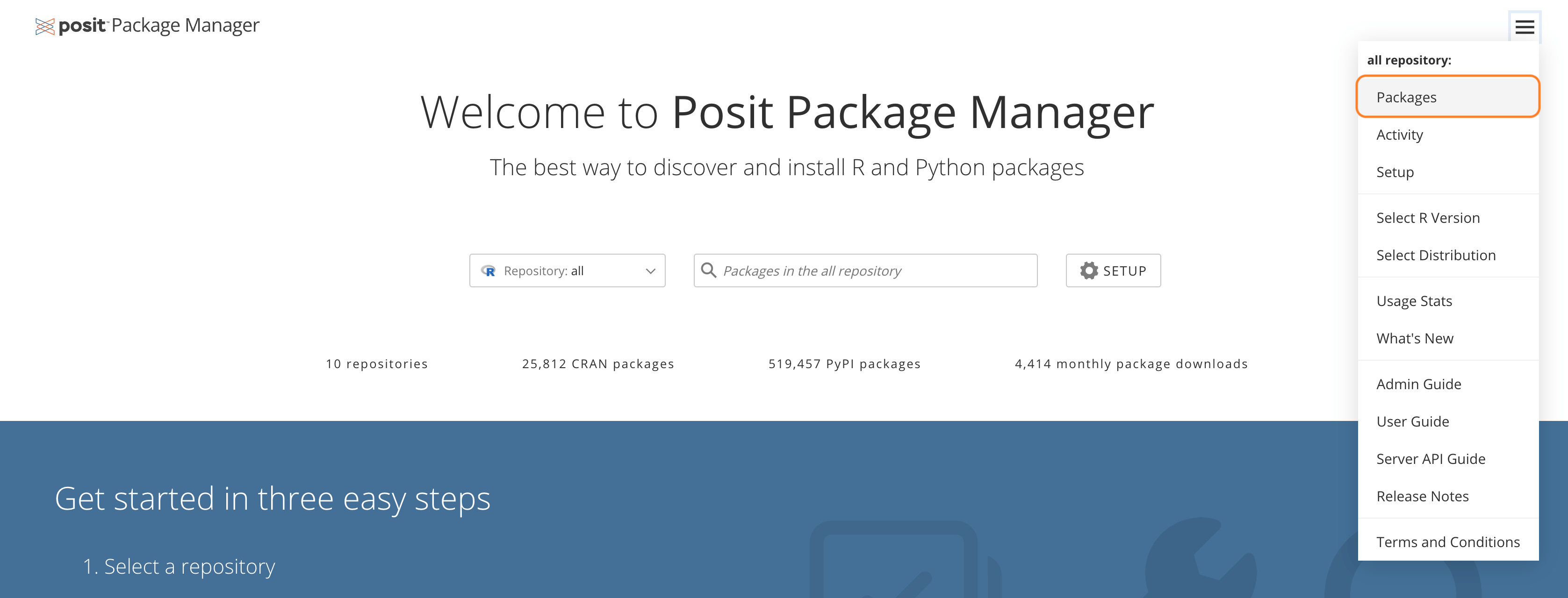View the Release Notes entry
Image resolution: width=1568 pixels, height=598 pixels.
coord(1422,497)
